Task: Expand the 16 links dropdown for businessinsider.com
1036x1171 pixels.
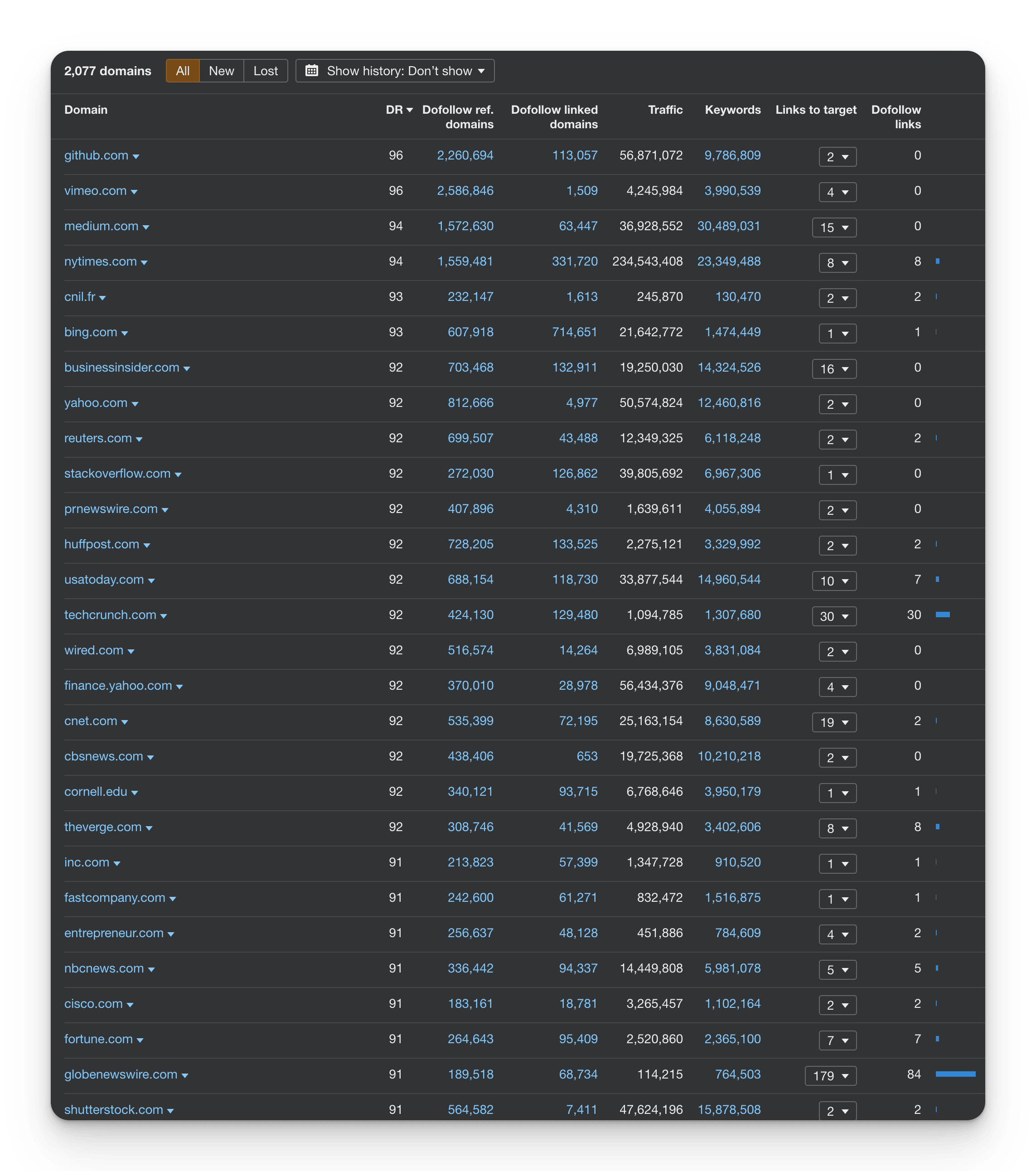Action: (834, 369)
